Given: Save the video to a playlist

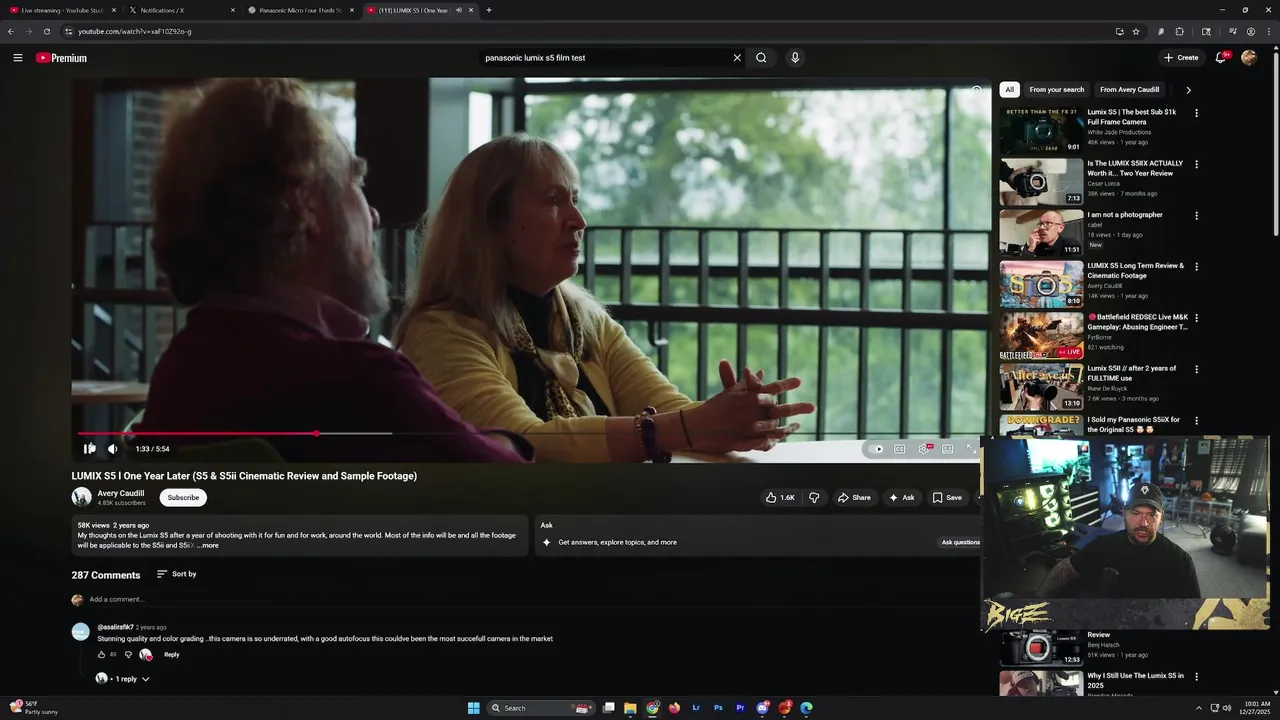Looking at the screenshot, I should tap(947, 497).
